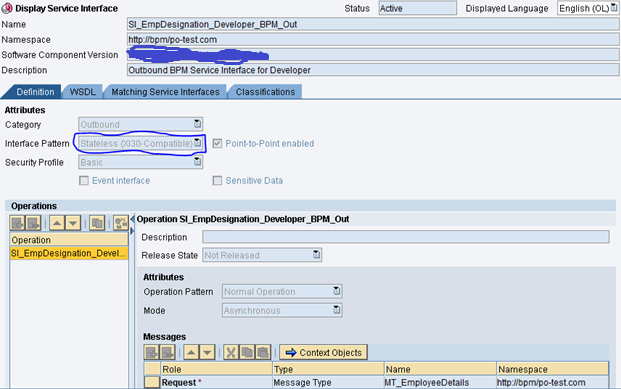The height and width of the screenshot is (389, 621).
Task: Click the Type column header
Action: 328,369
